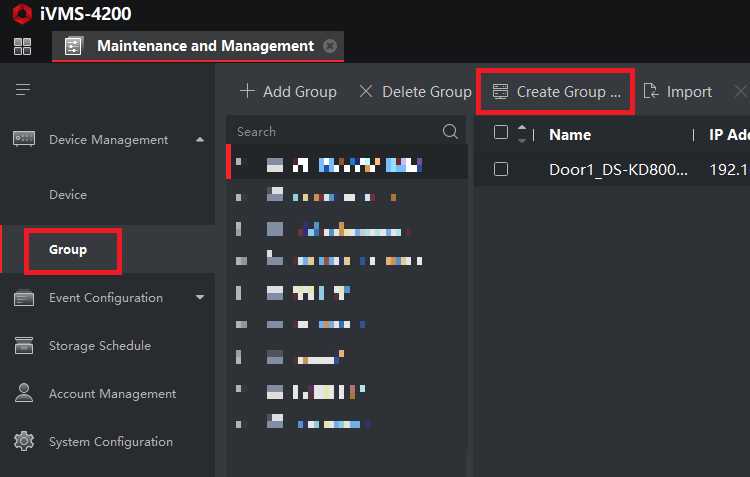Click the Device Management icon
The width and height of the screenshot is (750, 477).
point(24,139)
